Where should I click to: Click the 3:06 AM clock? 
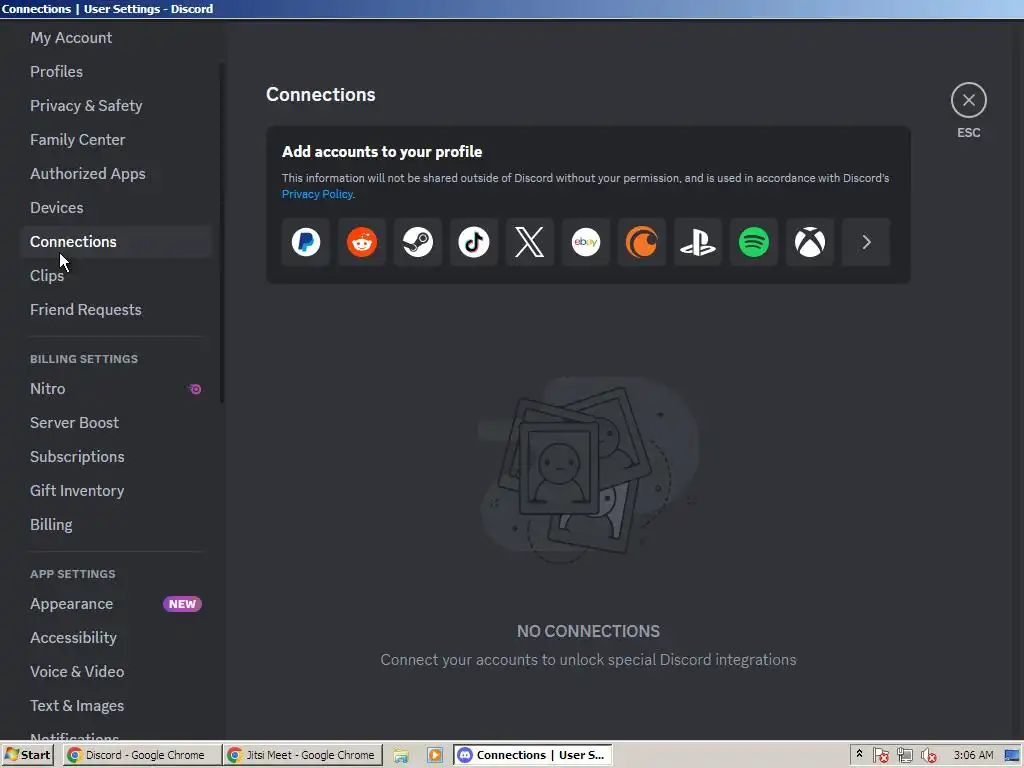click(973, 755)
